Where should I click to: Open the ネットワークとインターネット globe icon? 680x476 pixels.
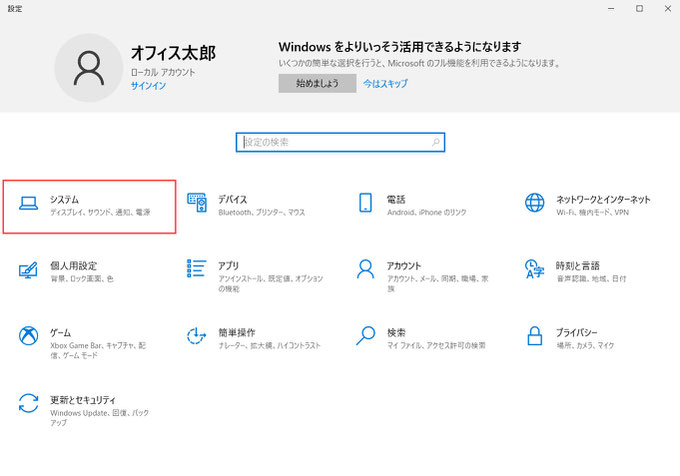(534, 202)
